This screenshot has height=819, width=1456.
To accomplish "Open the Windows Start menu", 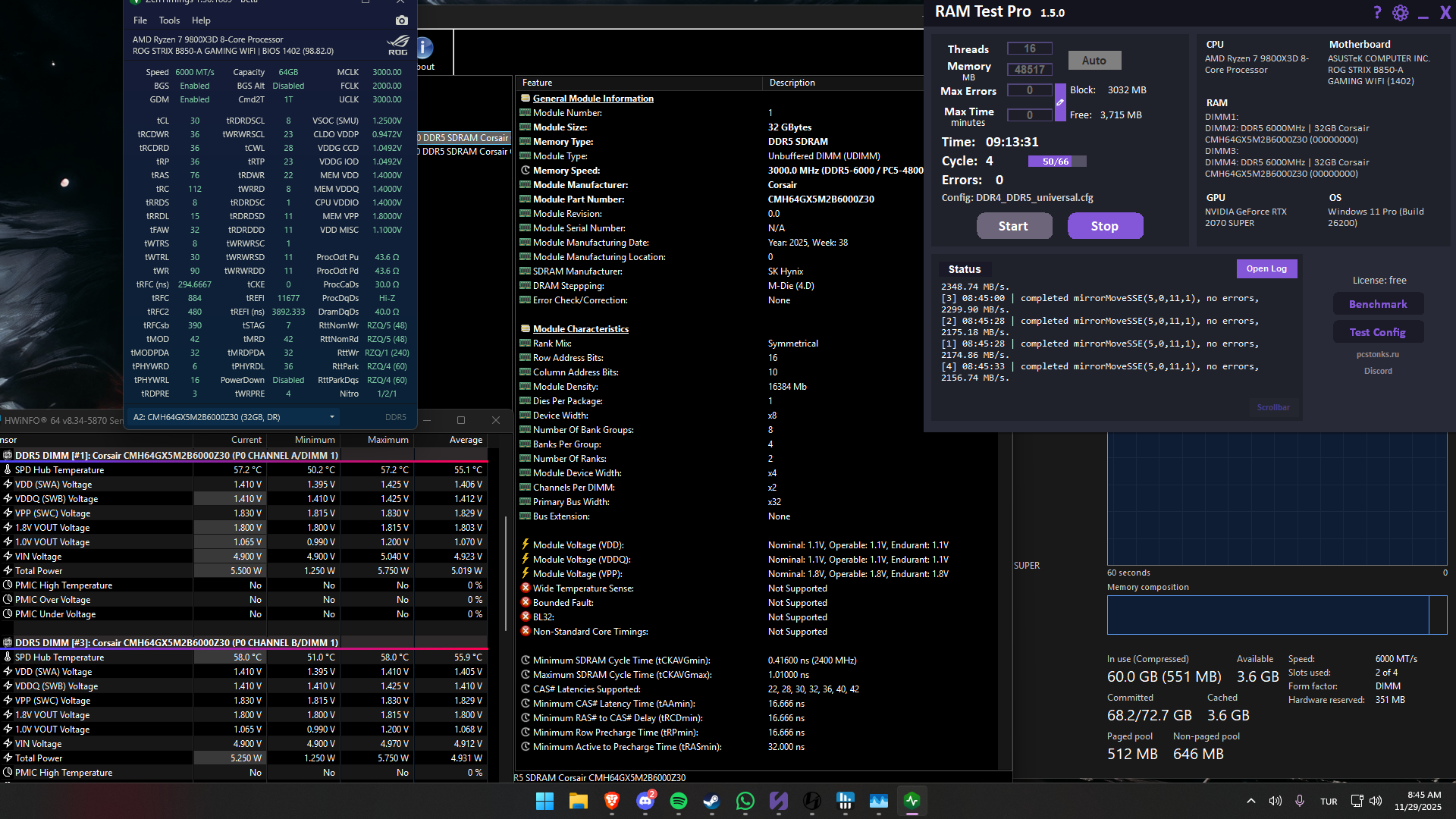I will click(544, 801).
